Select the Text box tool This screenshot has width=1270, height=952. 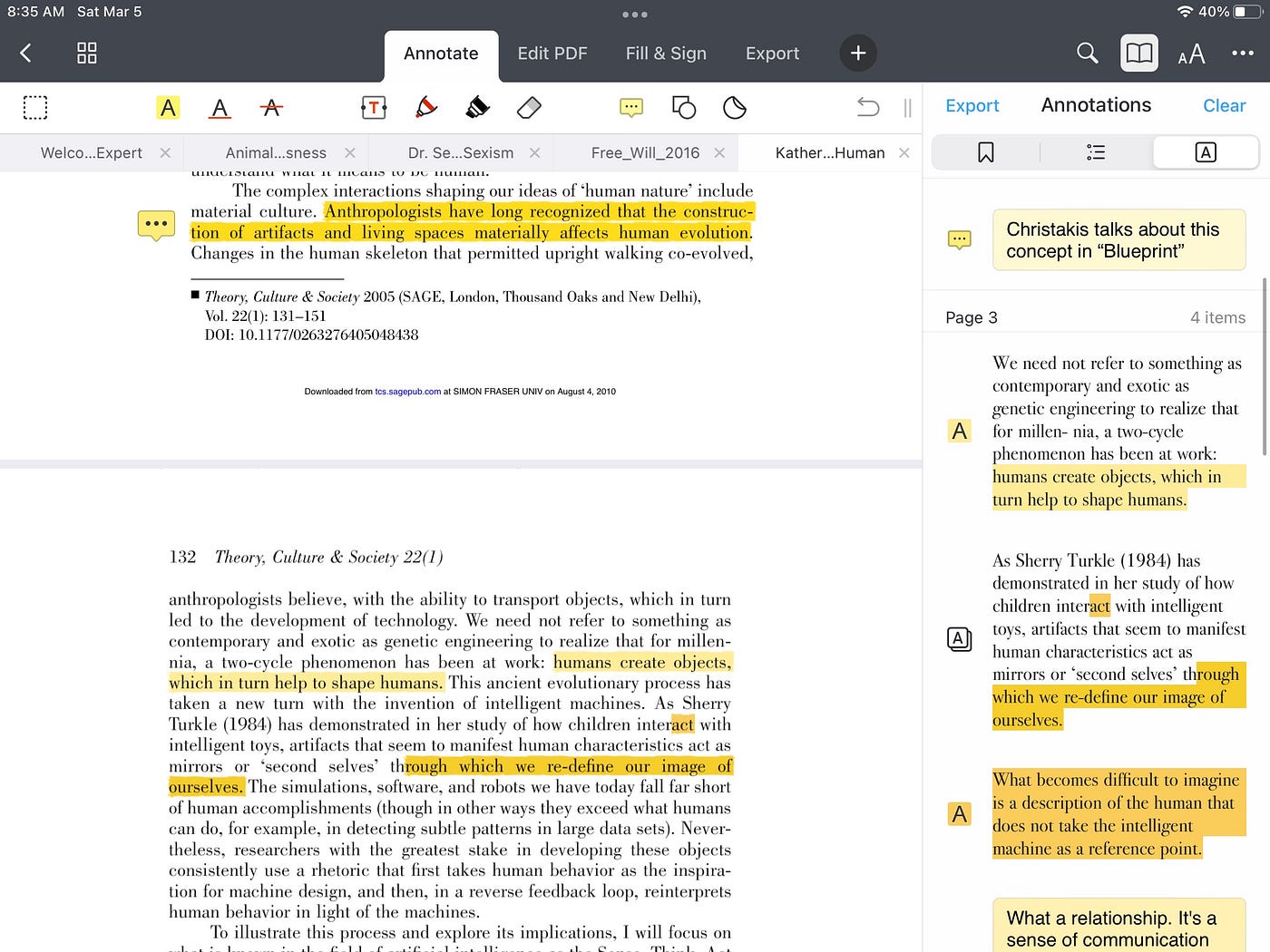374,108
